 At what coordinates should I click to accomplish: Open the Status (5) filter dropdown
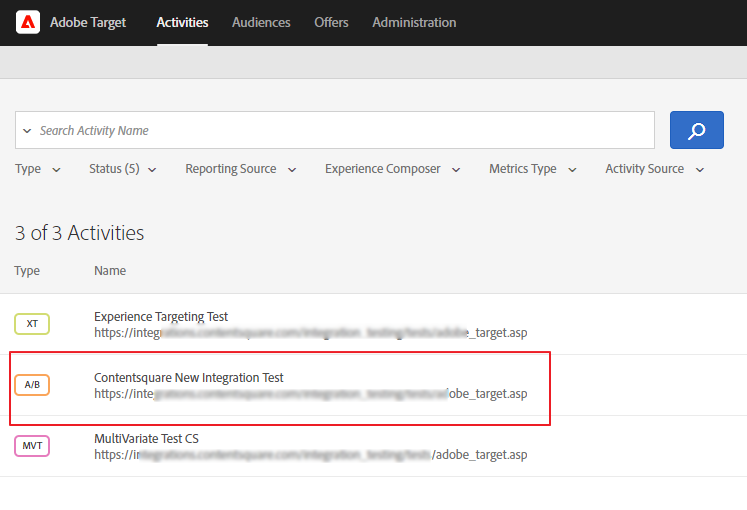tap(122, 169)
